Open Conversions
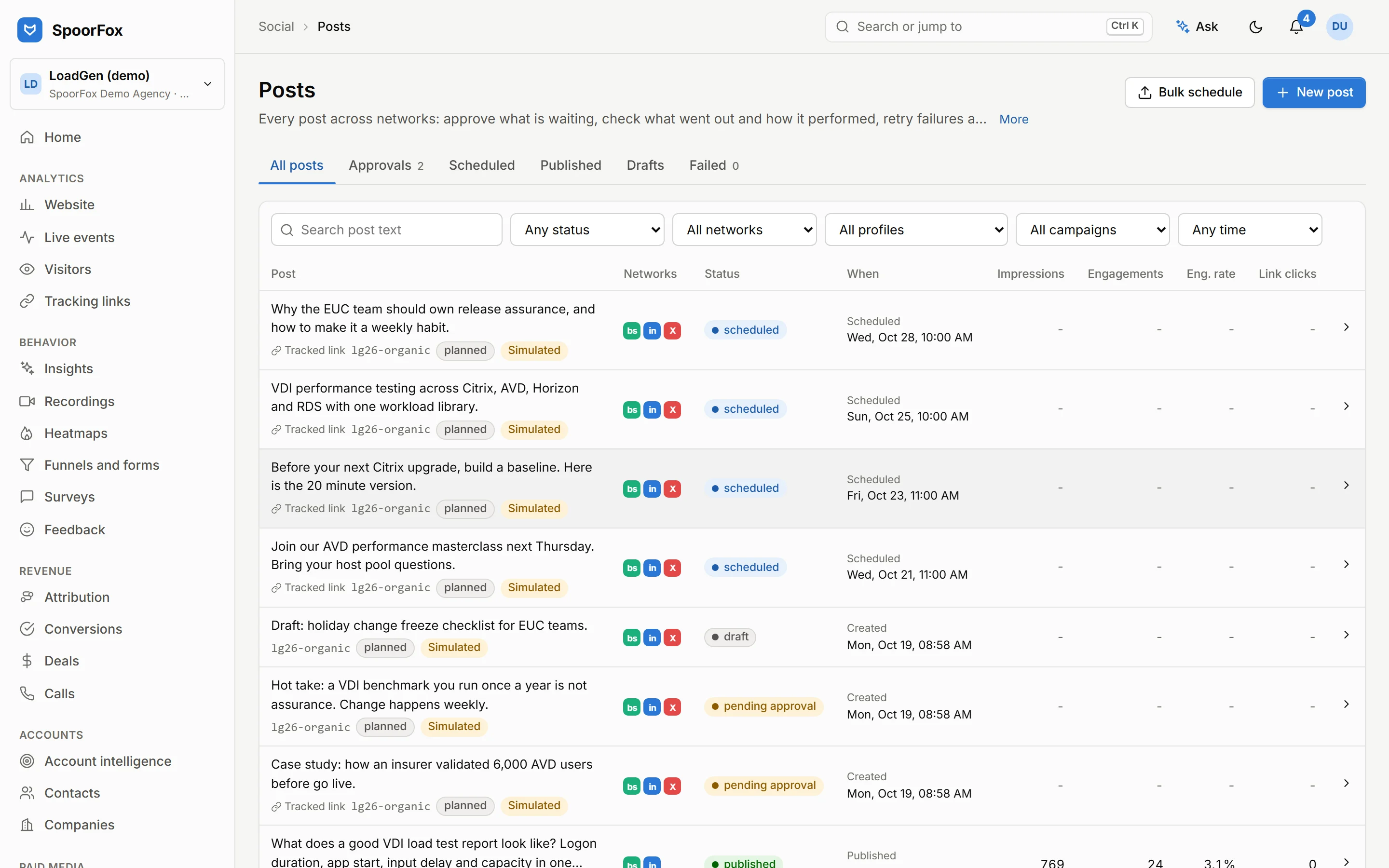 [x=117, y=629]
